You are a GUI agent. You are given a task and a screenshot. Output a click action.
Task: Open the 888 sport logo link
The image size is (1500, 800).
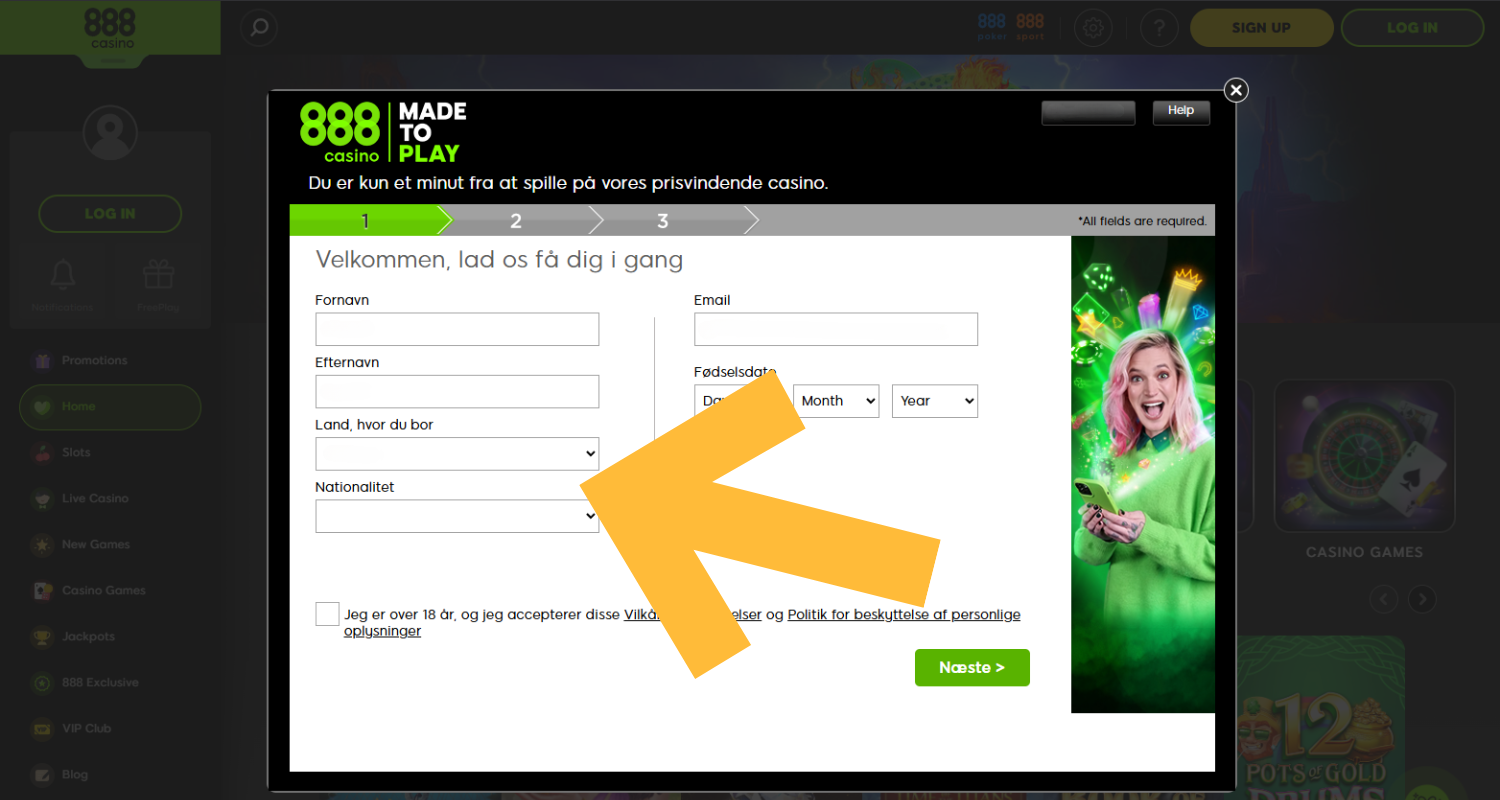[1030, 27]
